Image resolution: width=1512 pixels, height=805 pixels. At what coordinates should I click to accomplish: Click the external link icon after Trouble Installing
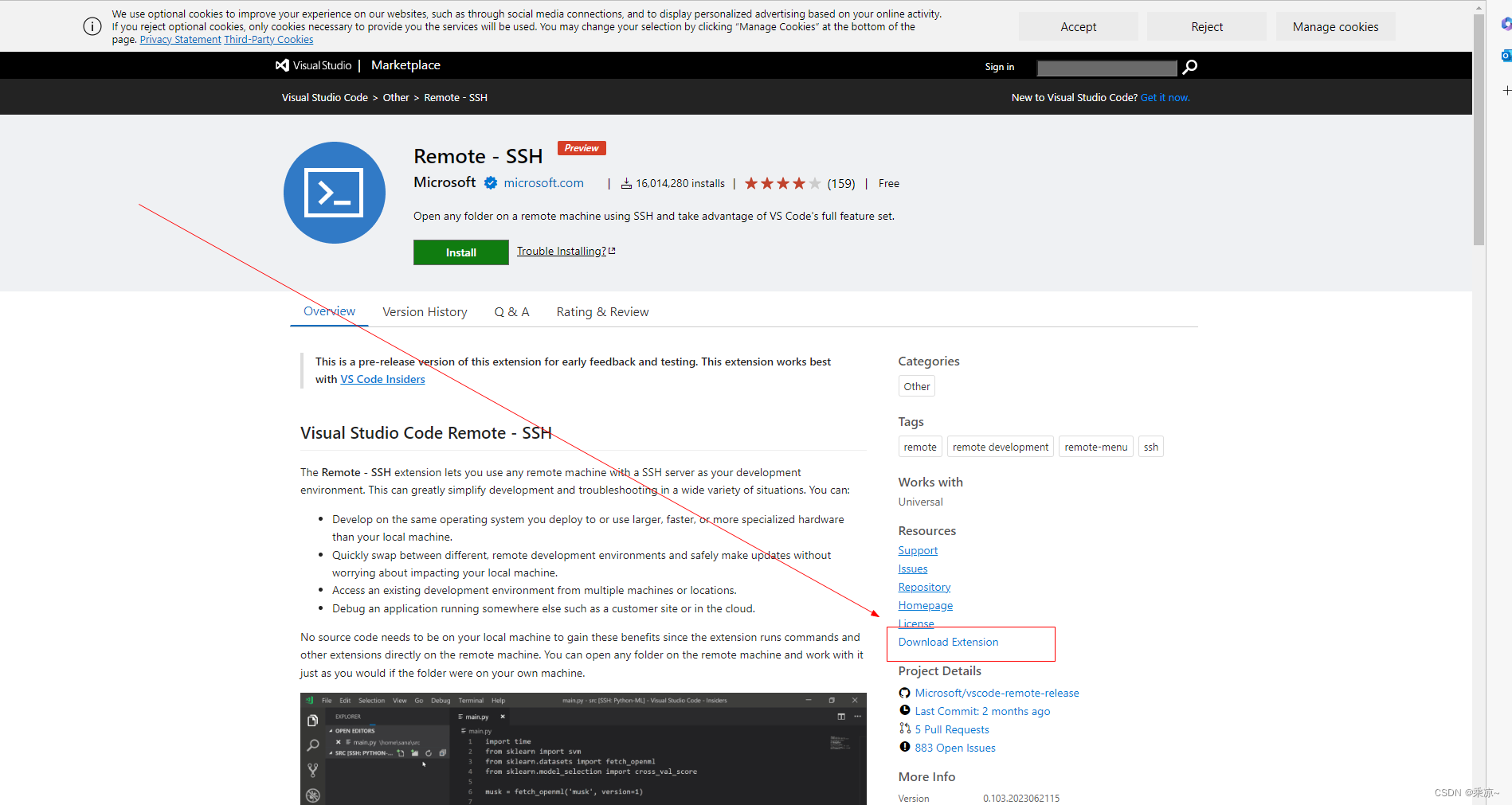(612, 251)
